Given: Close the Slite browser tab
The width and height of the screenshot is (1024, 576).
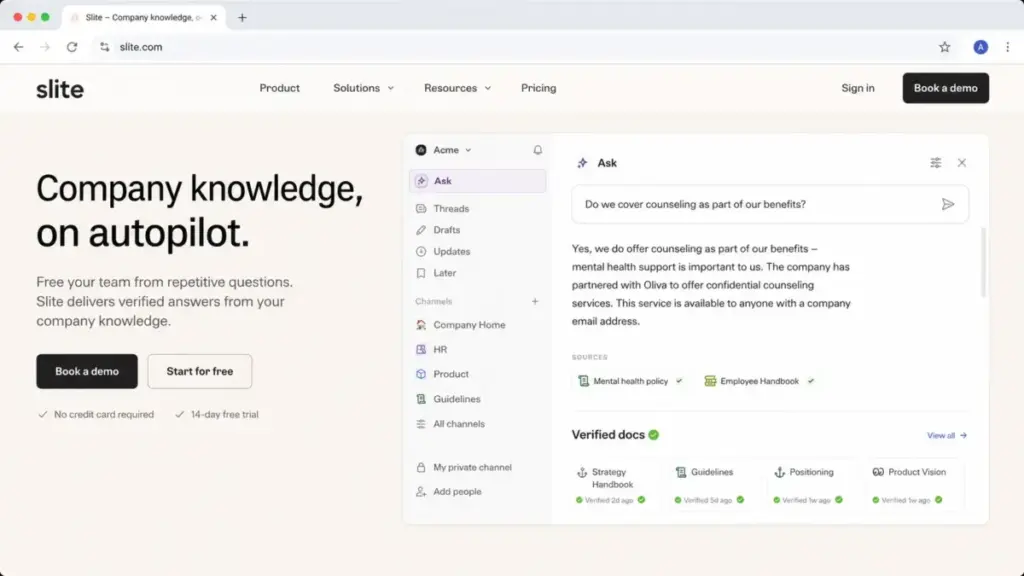Looking at the screenshot, I should pos(214,18).
